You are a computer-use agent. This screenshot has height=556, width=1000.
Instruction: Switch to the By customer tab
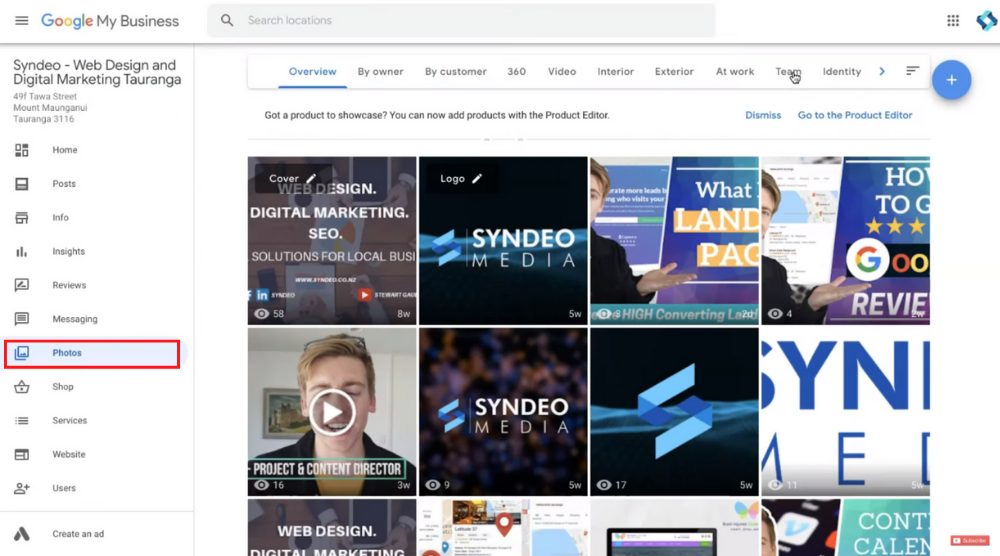click(x=455, y=71)
